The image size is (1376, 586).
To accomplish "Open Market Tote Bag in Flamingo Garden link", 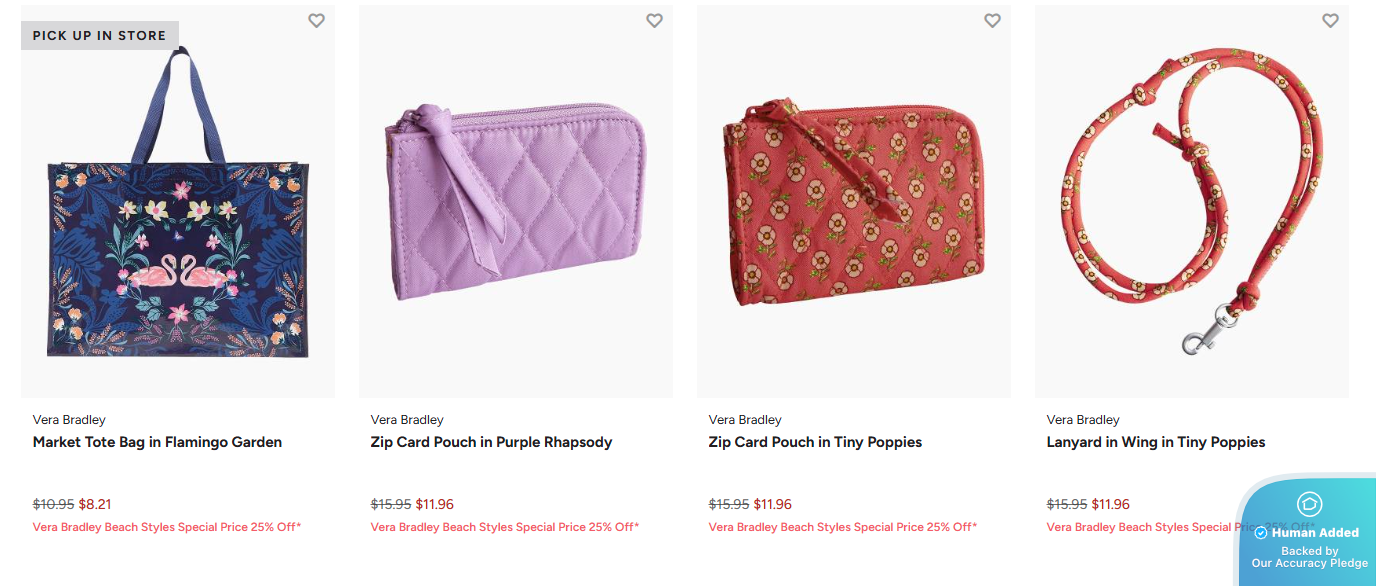I will [x=157, y=442].
